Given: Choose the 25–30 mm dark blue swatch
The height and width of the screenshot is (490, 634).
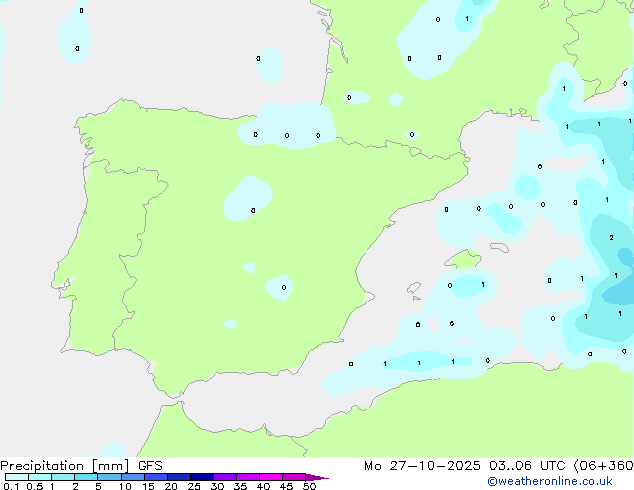Looking at the screenshot, I should 201,477.
